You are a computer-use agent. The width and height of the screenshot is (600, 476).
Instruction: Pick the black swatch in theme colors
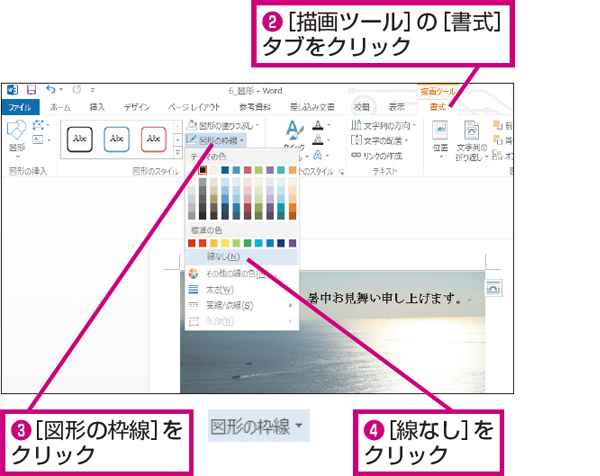pyautogui.click(x=203, y=171)
